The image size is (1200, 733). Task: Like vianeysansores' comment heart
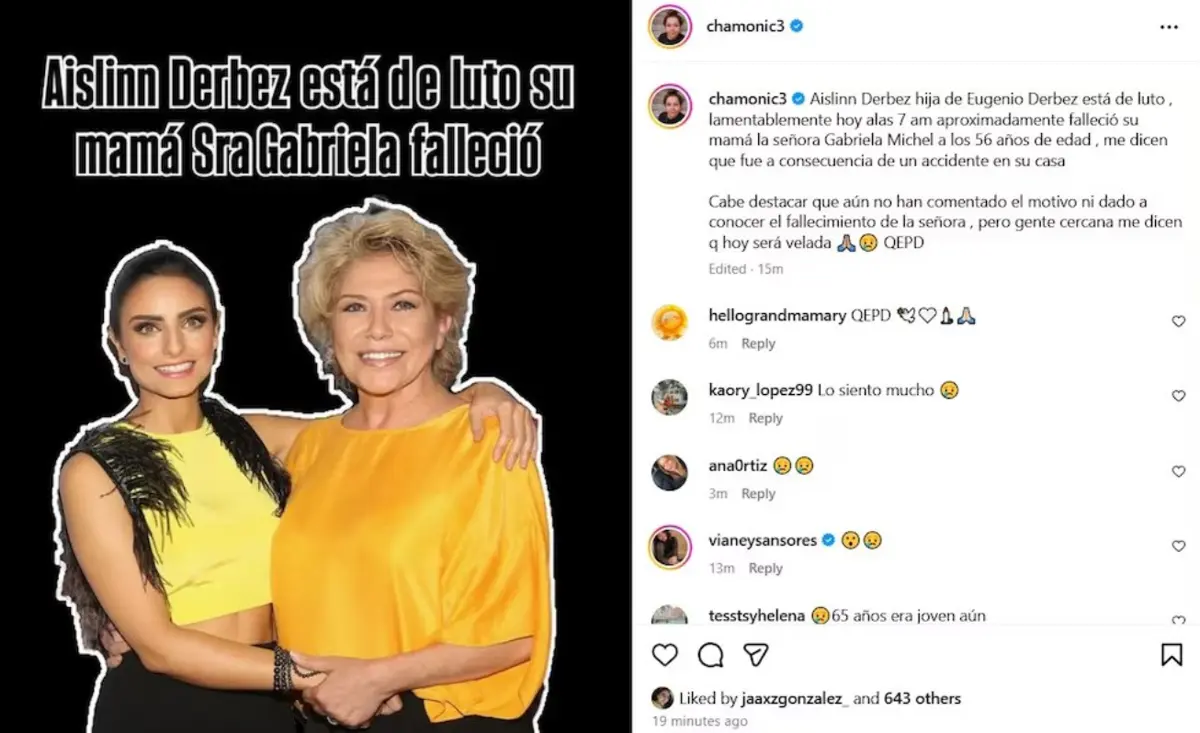[x=1178, y=546]
